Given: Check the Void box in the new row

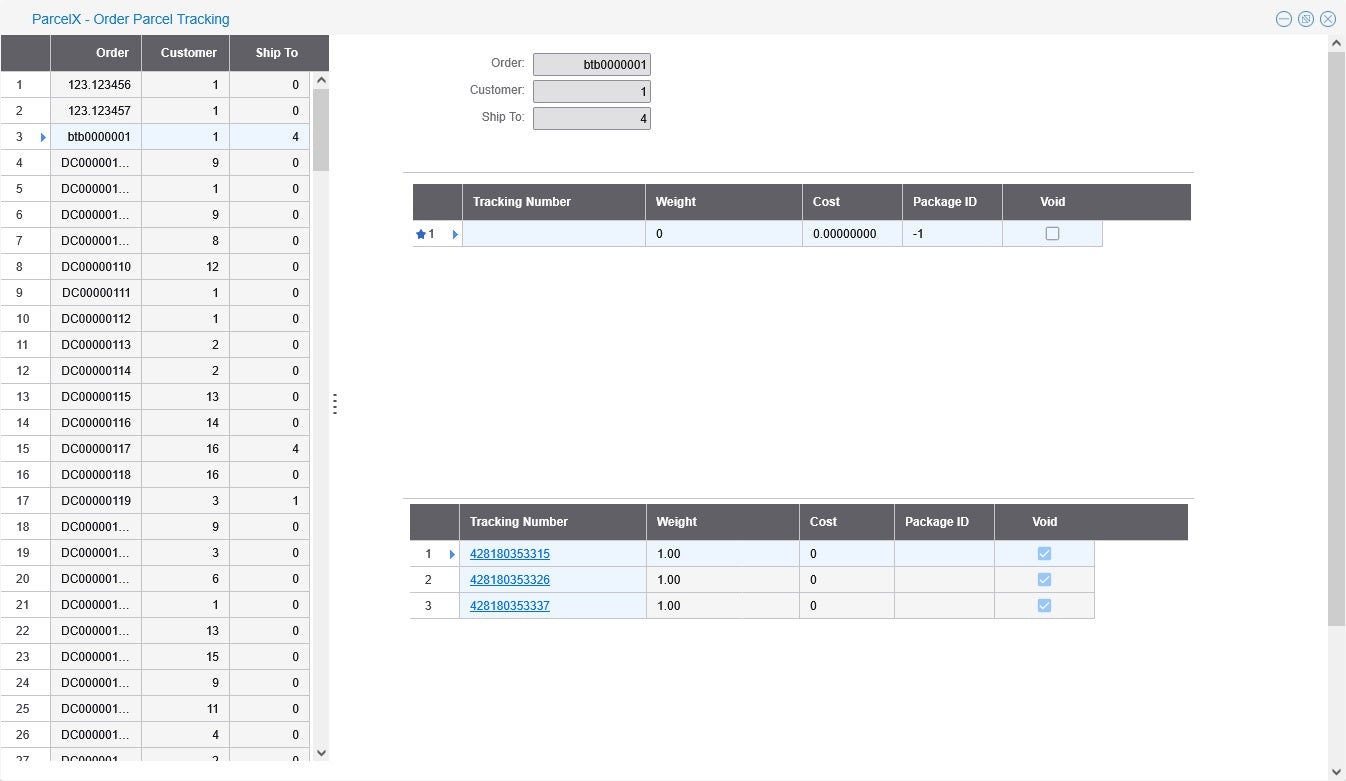Looking at the screenshot, I should pyautogui.click(x=1052, y=234).
